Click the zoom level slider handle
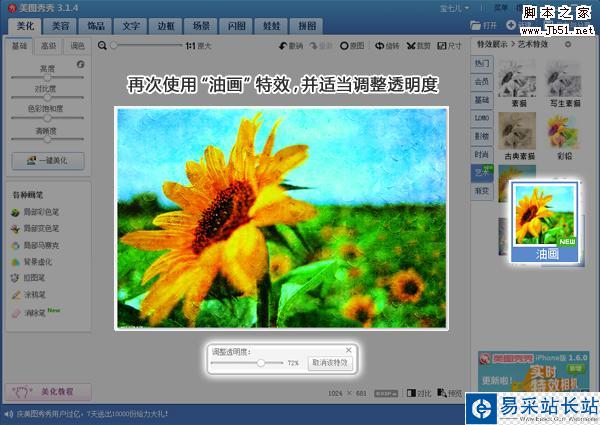The width and height of the screenshot is (600, 425). pos(113,46)
